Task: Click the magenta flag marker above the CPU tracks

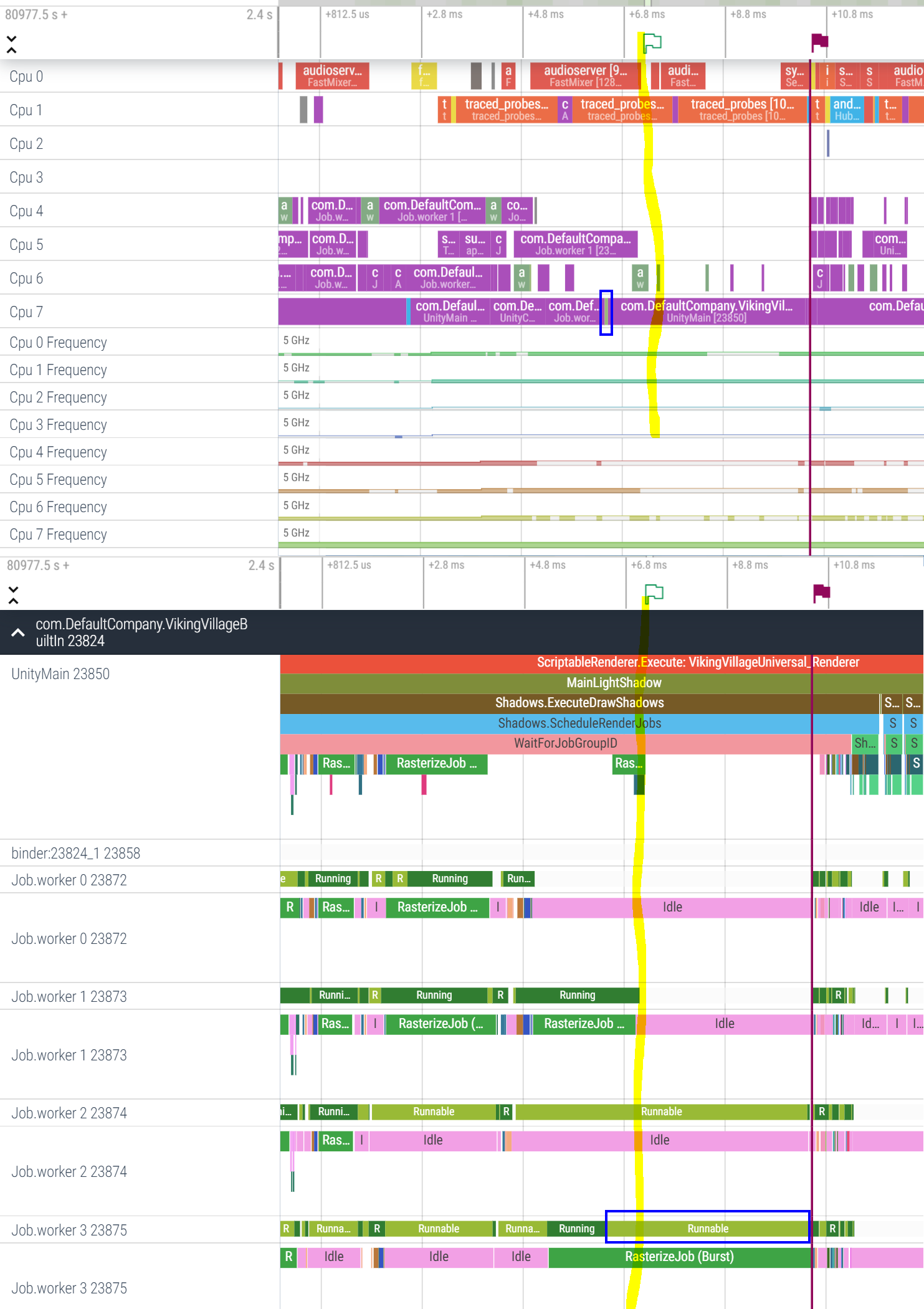Action: click(x=819, y=42)
